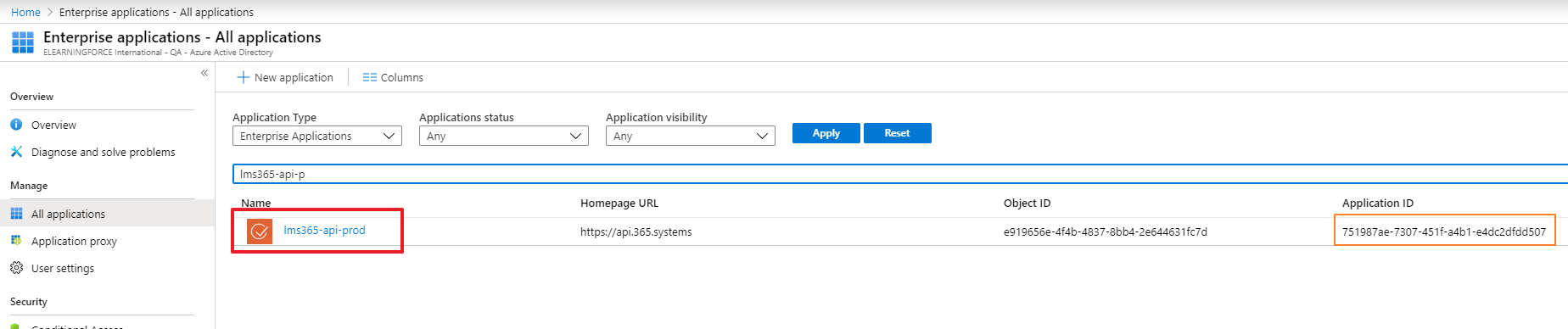Click the Enterprise applications grid icon in header
The width and height of the screenshot is (1568, 329).
coord(23,42)
